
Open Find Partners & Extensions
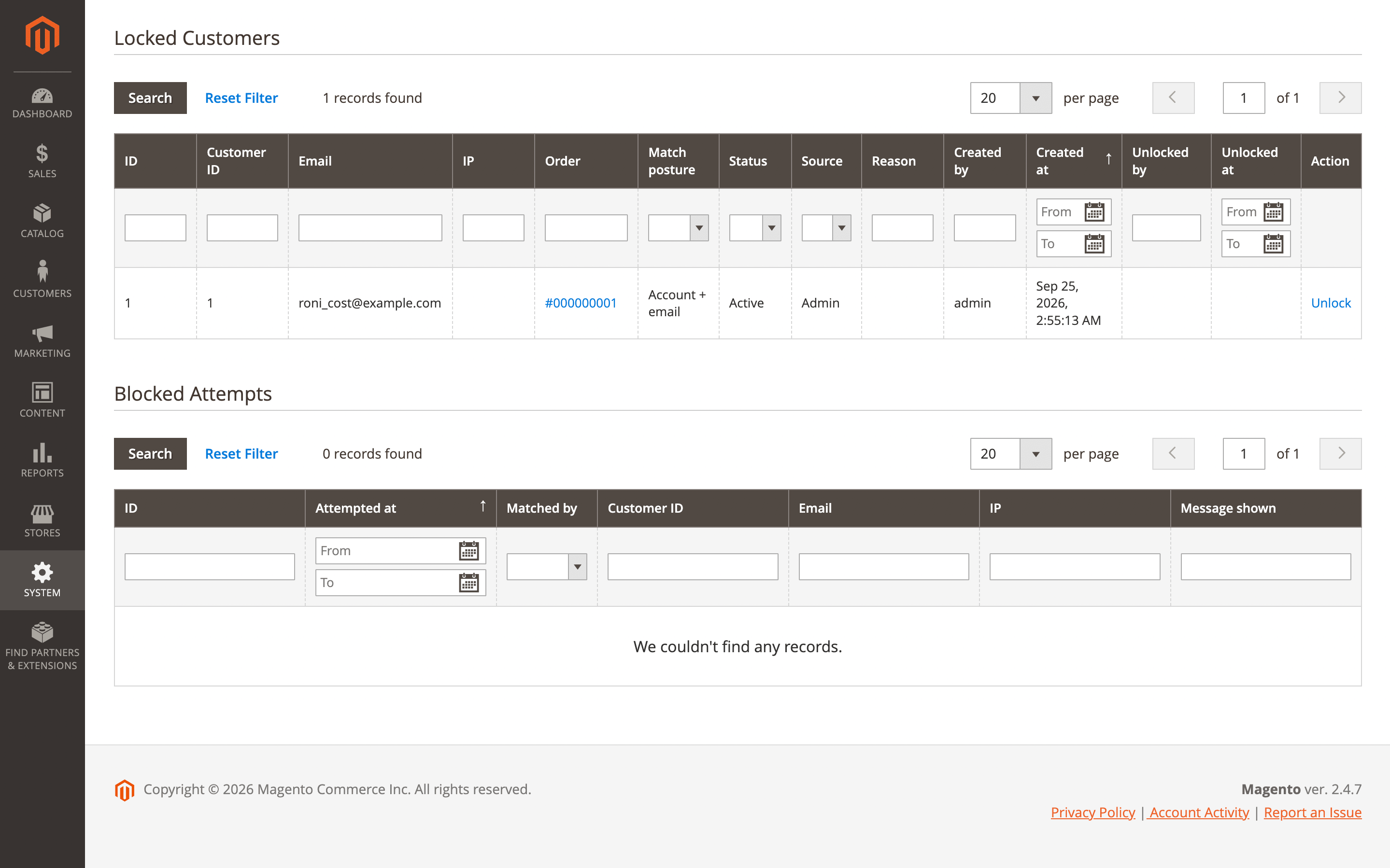[x=42, y=646]
